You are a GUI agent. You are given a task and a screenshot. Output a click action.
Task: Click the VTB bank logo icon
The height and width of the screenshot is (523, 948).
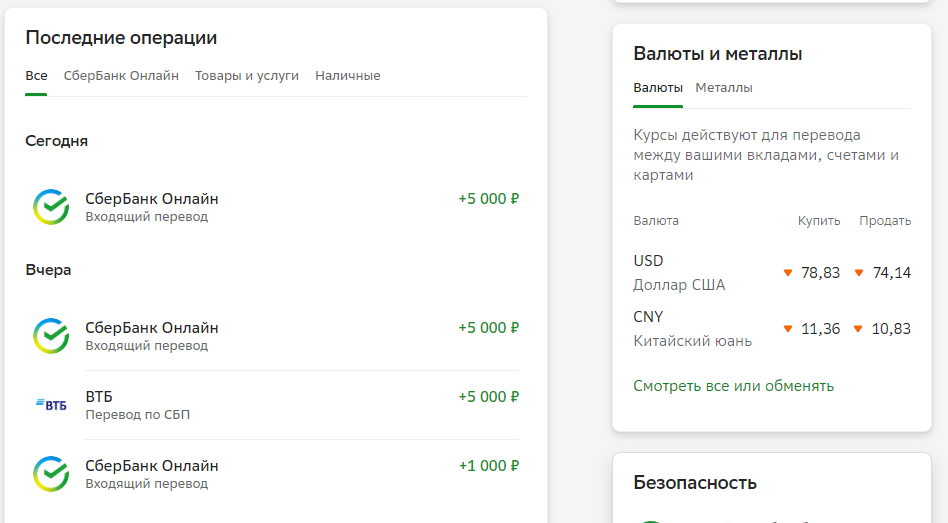click(51, 404)
